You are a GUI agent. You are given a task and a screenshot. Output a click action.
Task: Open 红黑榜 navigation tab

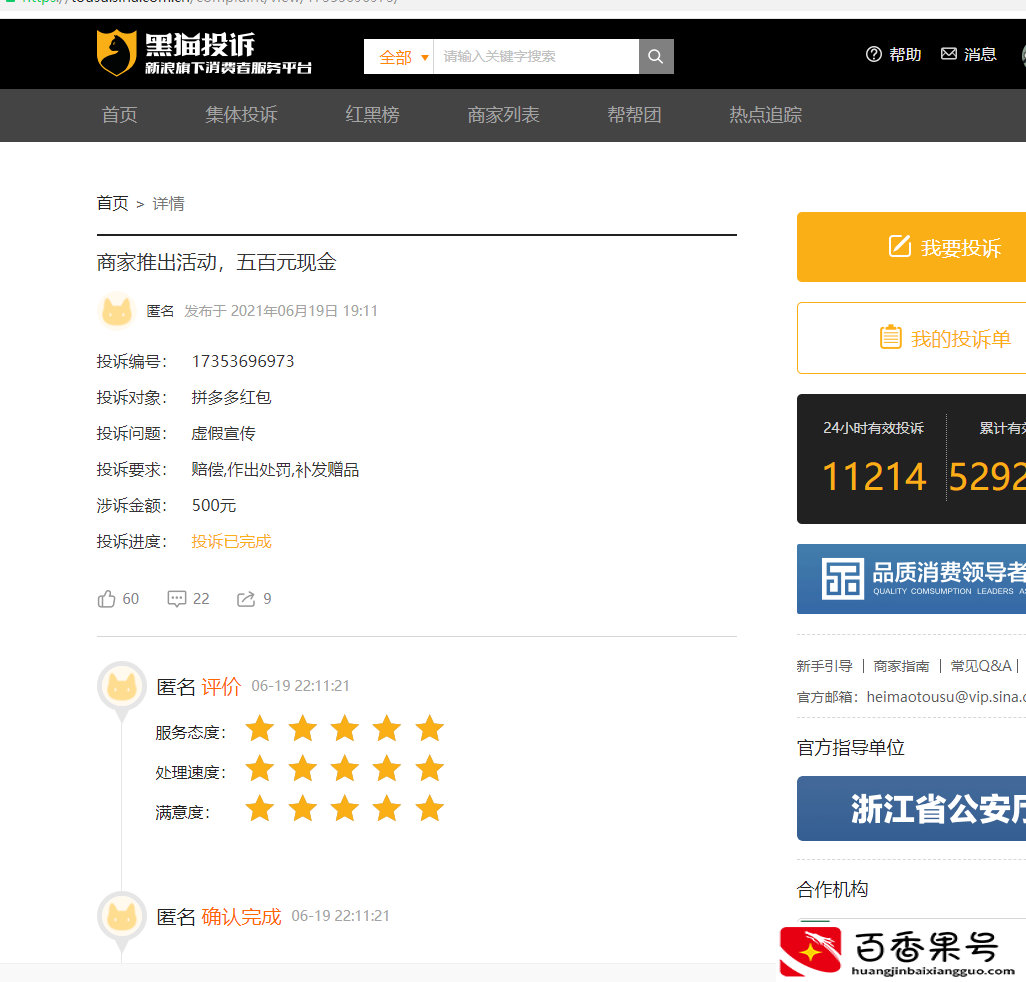pos(372,115)
